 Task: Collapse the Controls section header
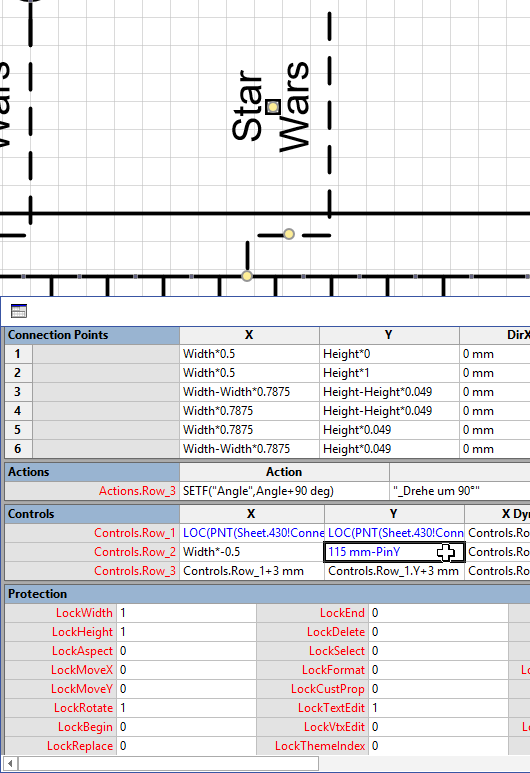[92, 514]
